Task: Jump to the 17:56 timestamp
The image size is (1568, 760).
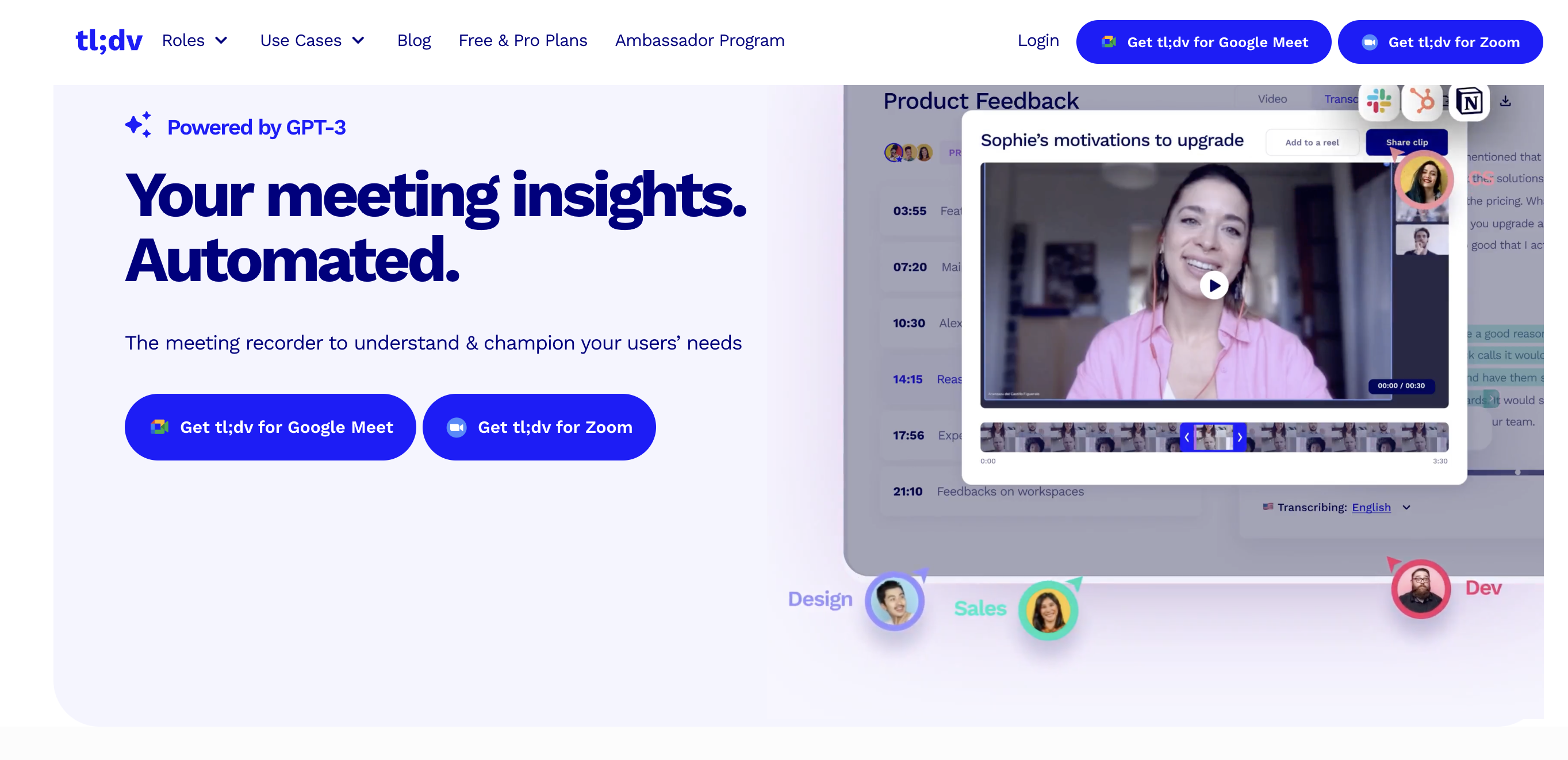Action: pyautogui.click(x=908, y=435)
